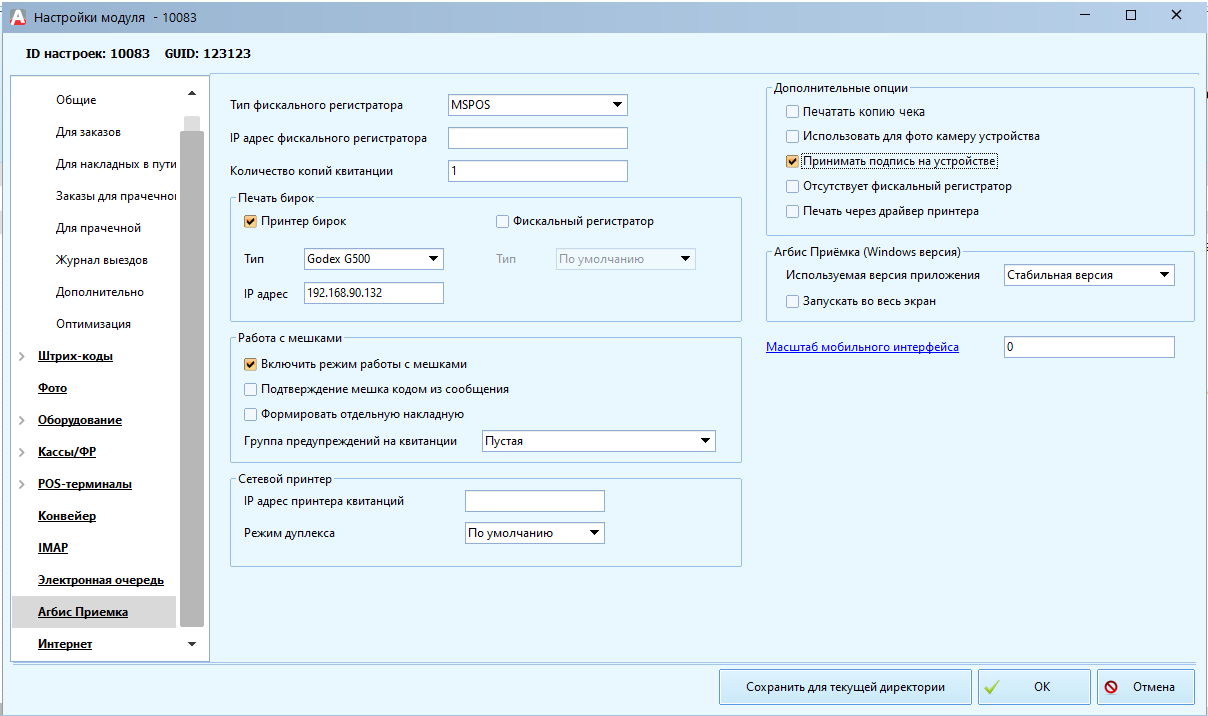The image size is (1208, 716).
Task: Open the Тип фискального регистратора MSPOS dropdown
Action: click(537, 105)
